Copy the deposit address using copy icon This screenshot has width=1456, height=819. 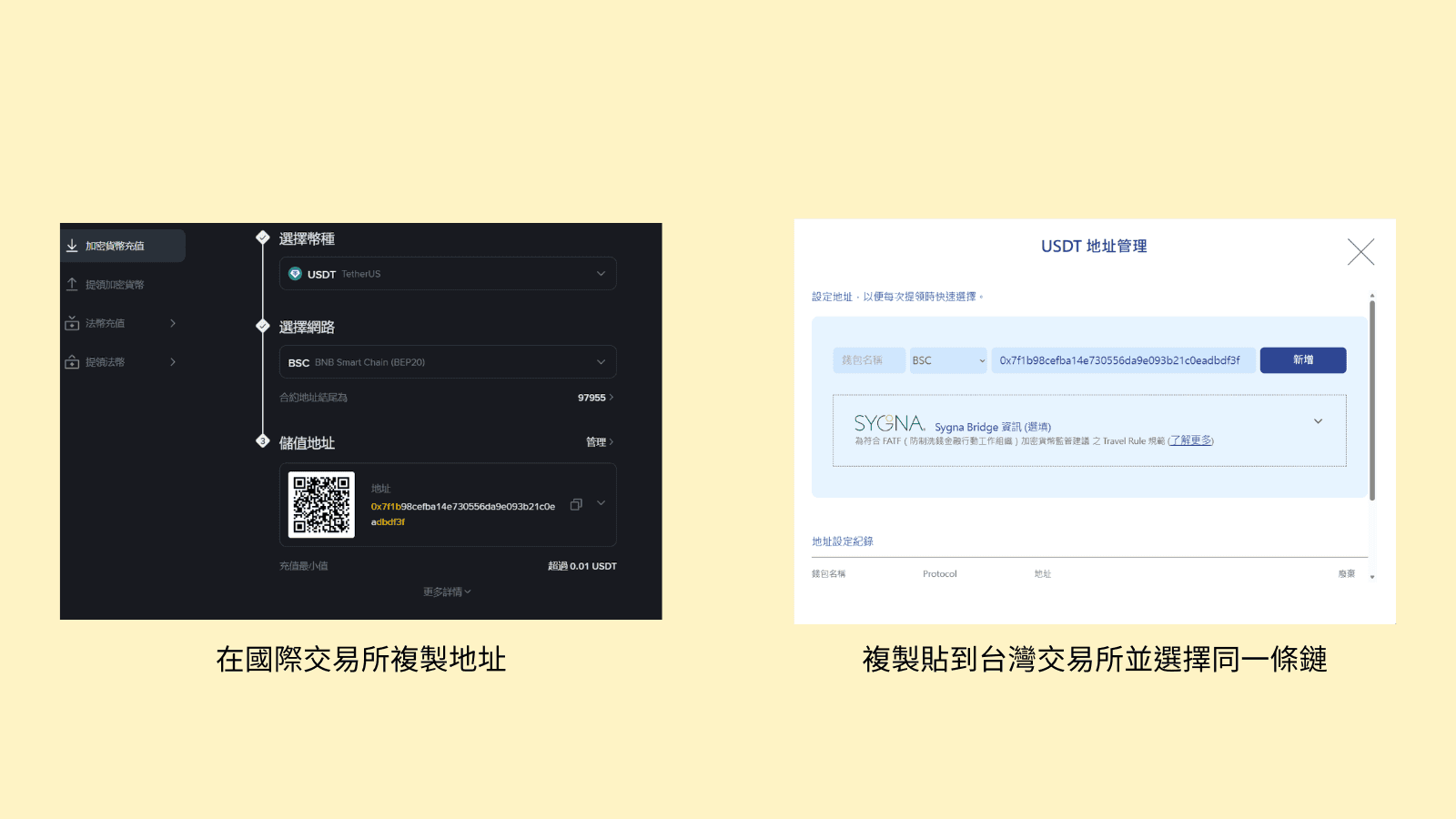(x=575, y=504)
